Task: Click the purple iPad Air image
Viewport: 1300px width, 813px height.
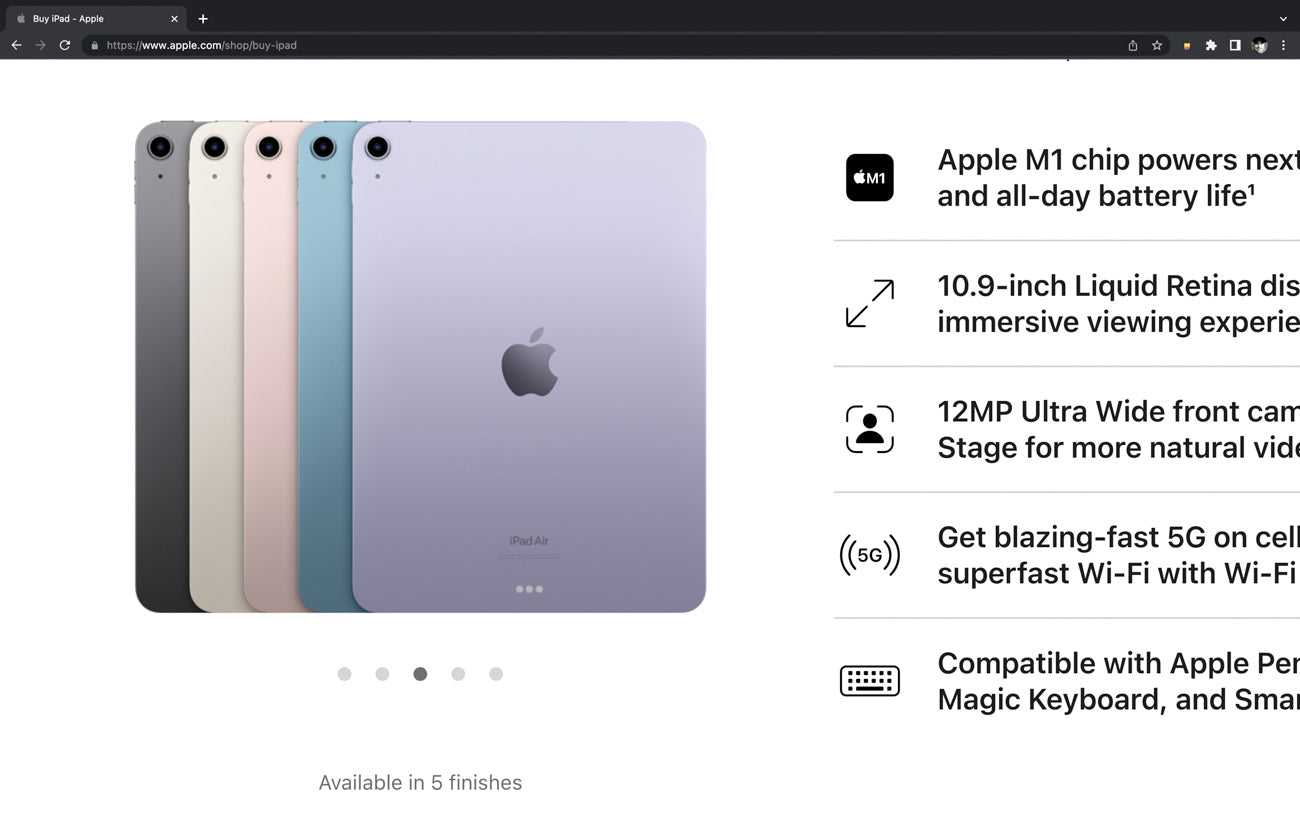Action: pyautogui.click(x=529, y=367)
